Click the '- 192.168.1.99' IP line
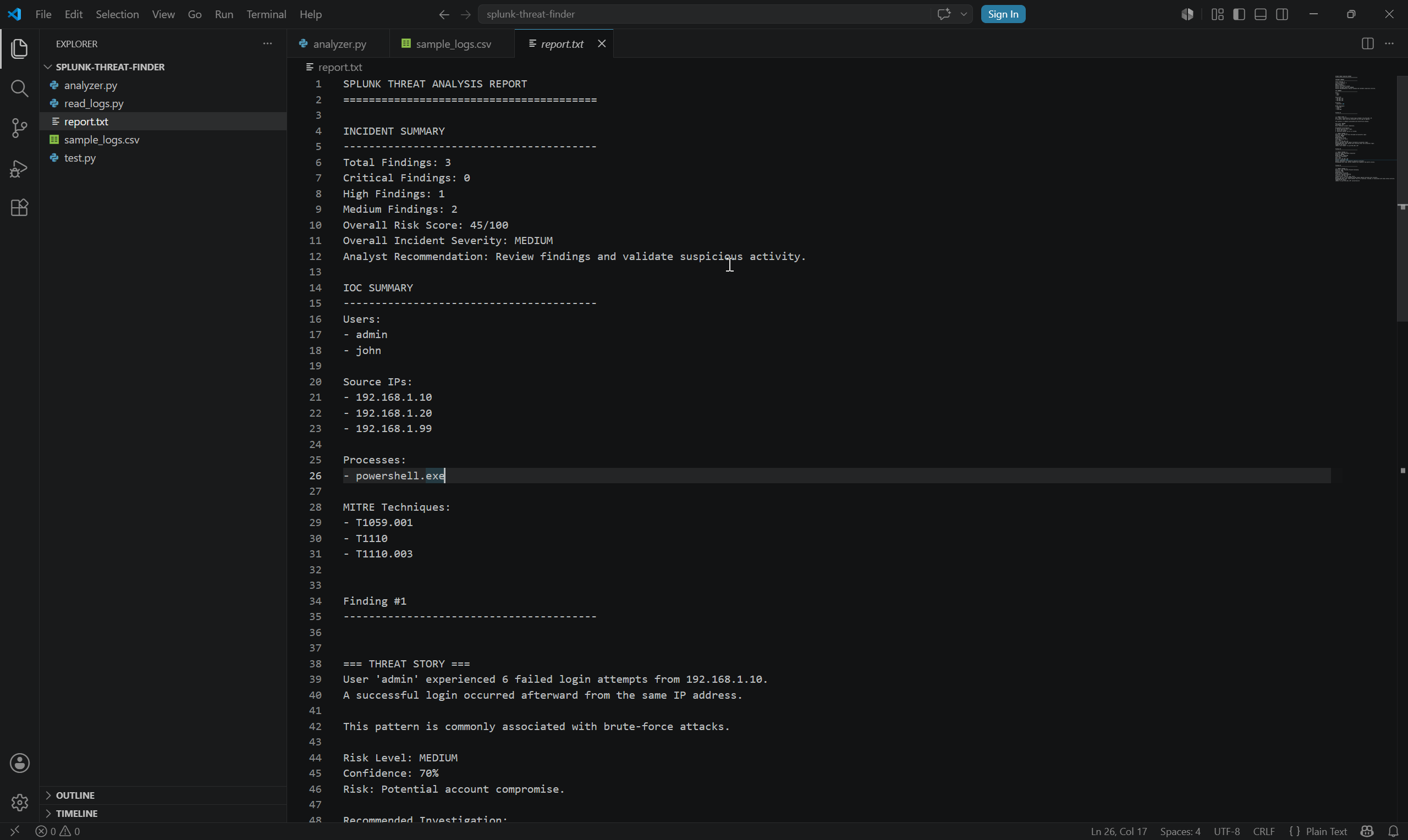Screen dimensions: 1408x840 point(387,428)
